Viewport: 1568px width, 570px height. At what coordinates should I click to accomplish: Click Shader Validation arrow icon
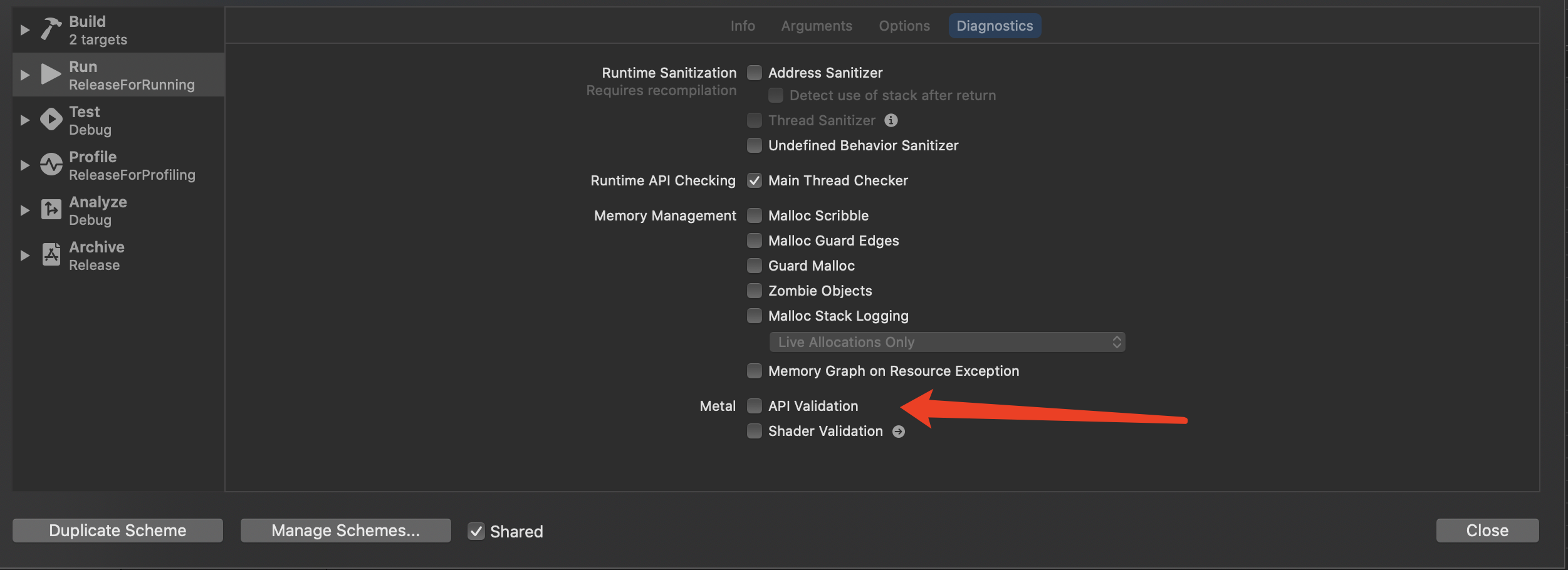[898, 432]
